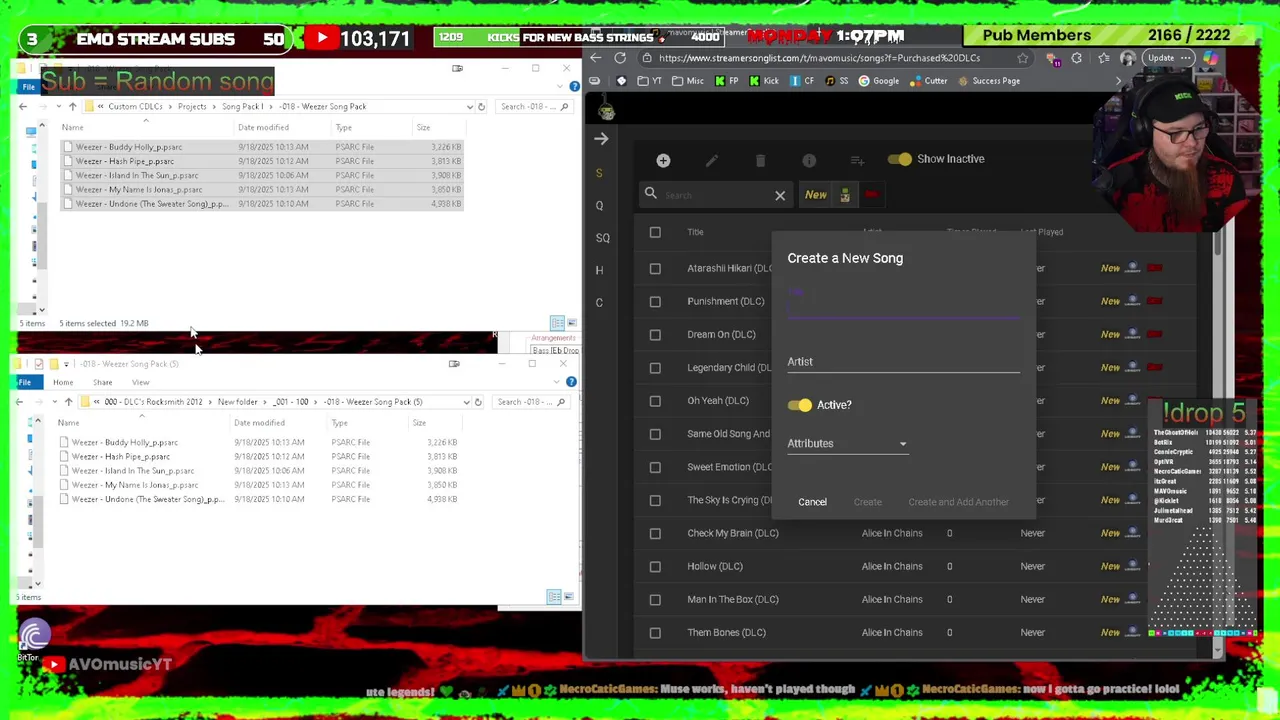This screenshot has width=1280, height=720.
Task: Open the Home tab in the bottom Explorer window
Action: point(63,382)
